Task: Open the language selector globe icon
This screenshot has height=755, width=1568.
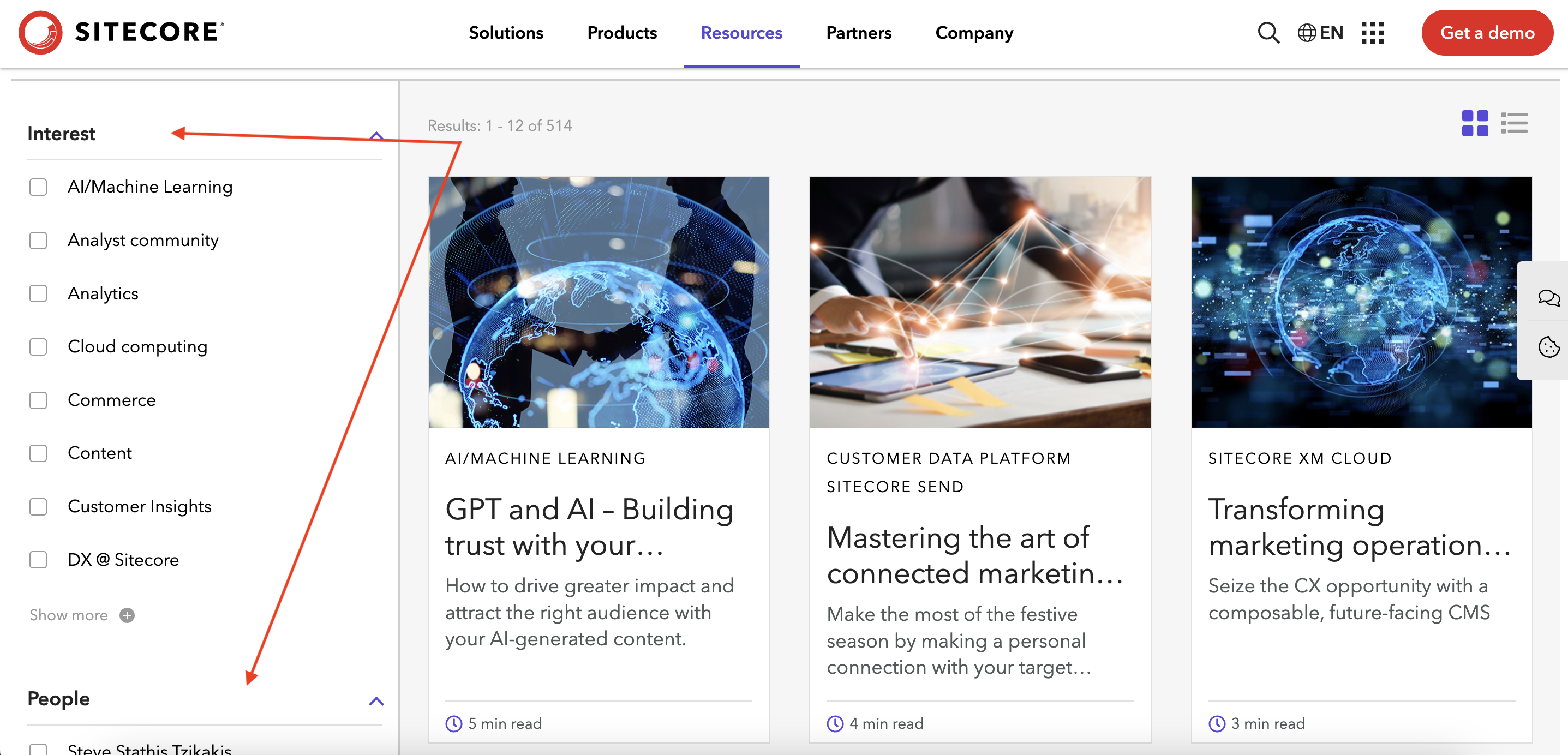Action: (1307, 33)
